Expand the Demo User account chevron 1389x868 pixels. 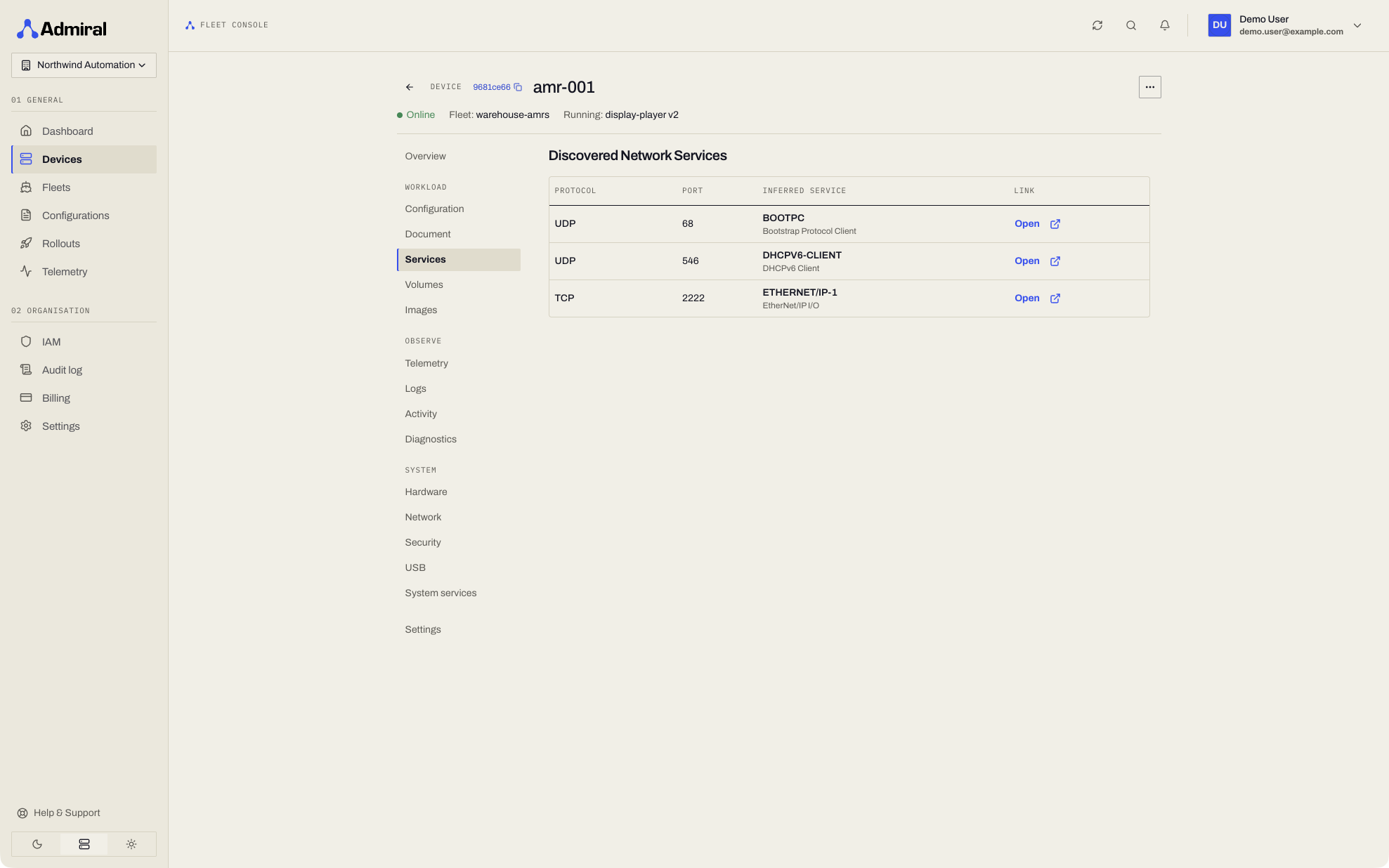(x=1357, y=25)
